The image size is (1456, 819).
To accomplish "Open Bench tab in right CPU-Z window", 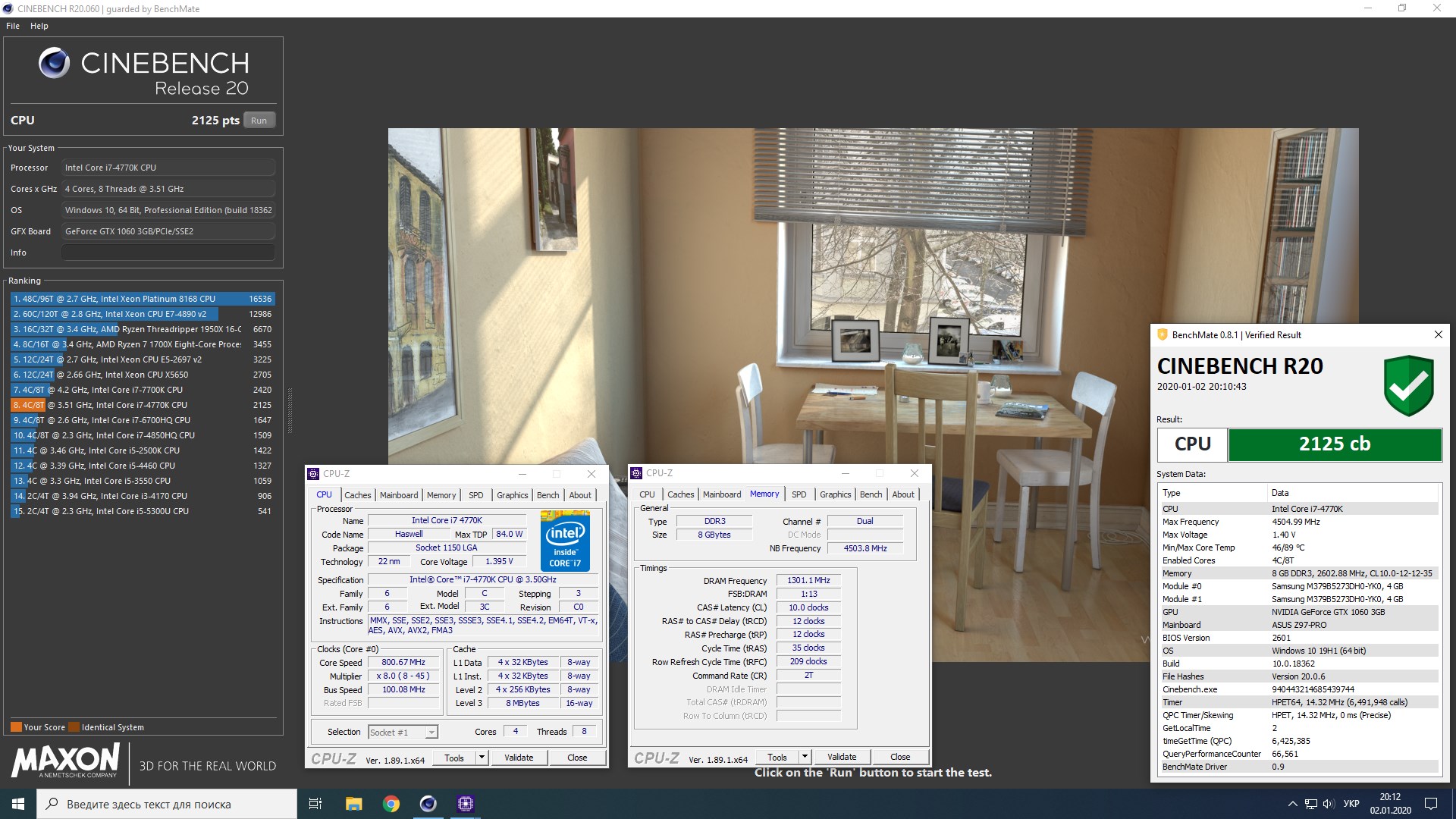I will (x=871, y=494).
